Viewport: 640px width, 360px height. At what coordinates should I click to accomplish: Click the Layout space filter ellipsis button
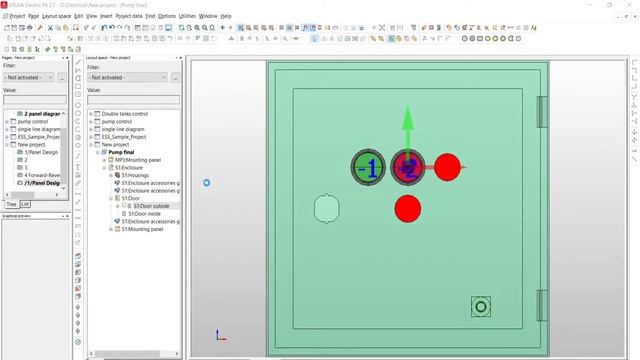(x=175, y=77)
